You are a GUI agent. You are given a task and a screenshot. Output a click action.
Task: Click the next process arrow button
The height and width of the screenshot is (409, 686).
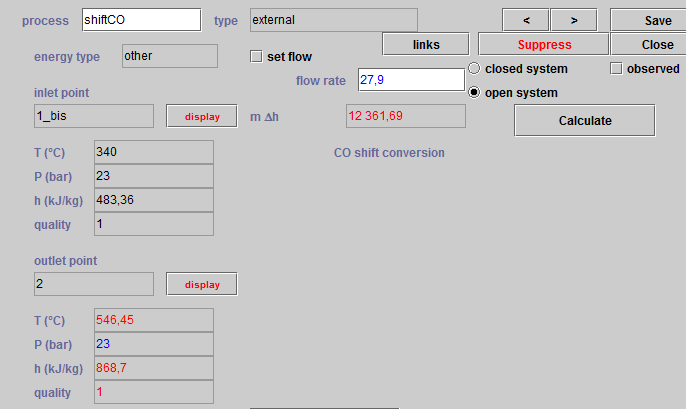[573, 20]
